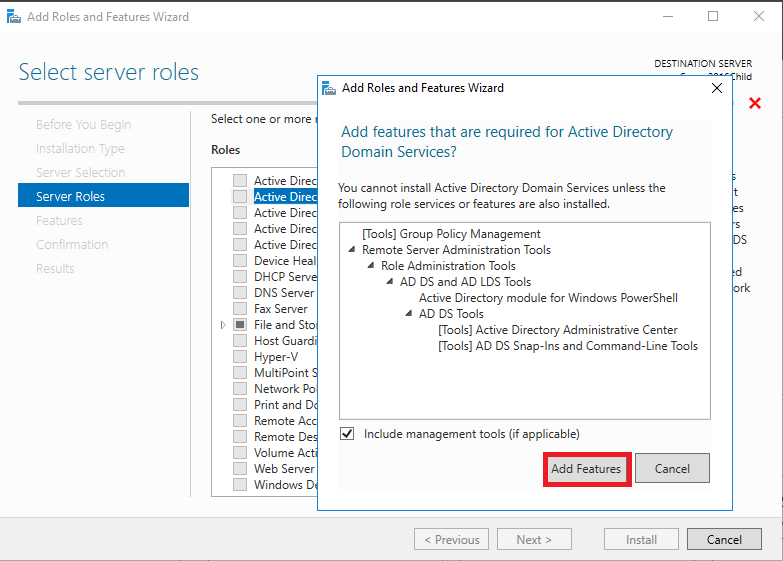Screen dimensions: 783x561
Task: Collapse the Role Administration Tools node
Action: [371, 265]
